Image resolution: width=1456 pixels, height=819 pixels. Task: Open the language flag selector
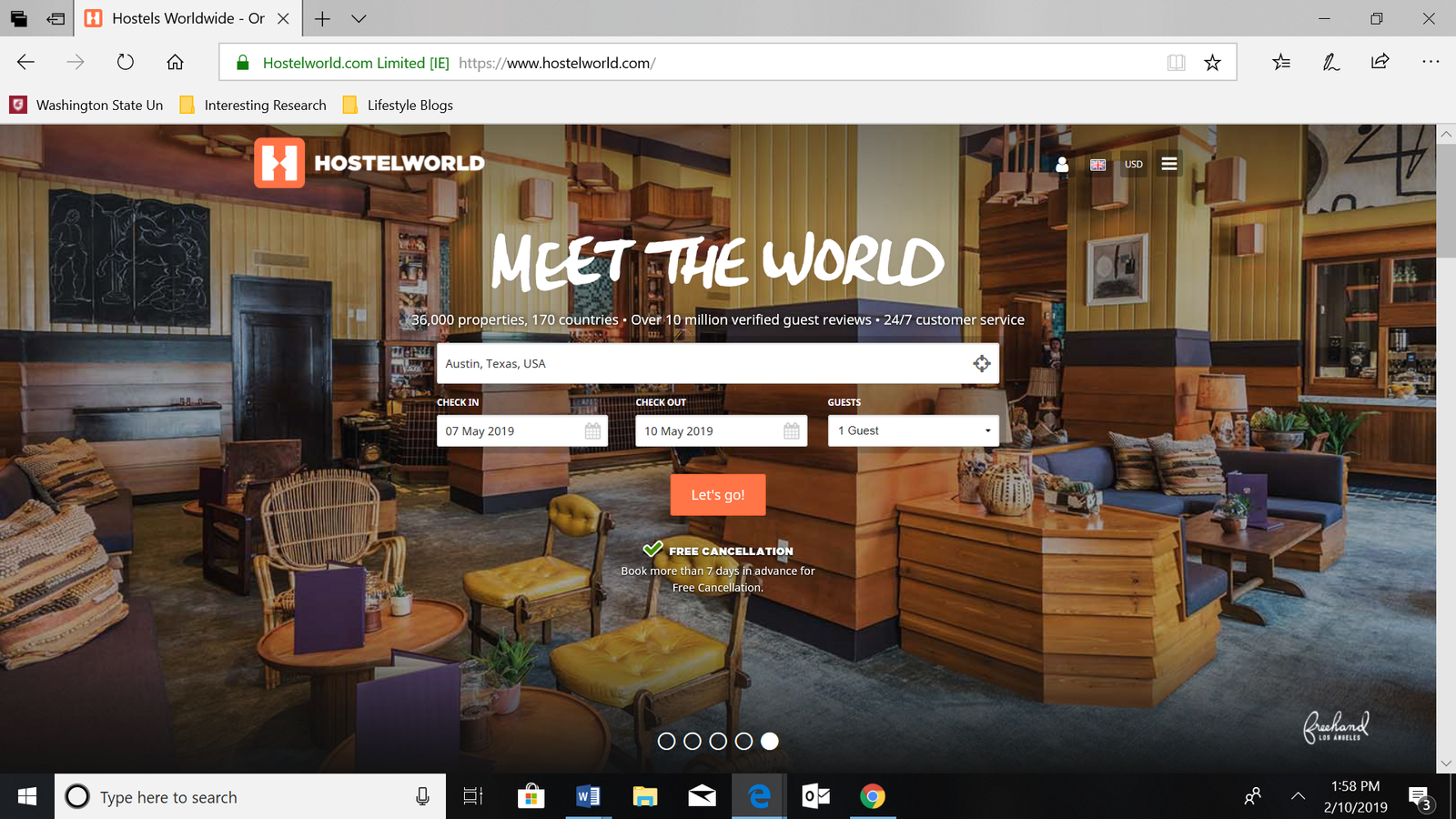pyautogui.click(x=1098, y=165)
